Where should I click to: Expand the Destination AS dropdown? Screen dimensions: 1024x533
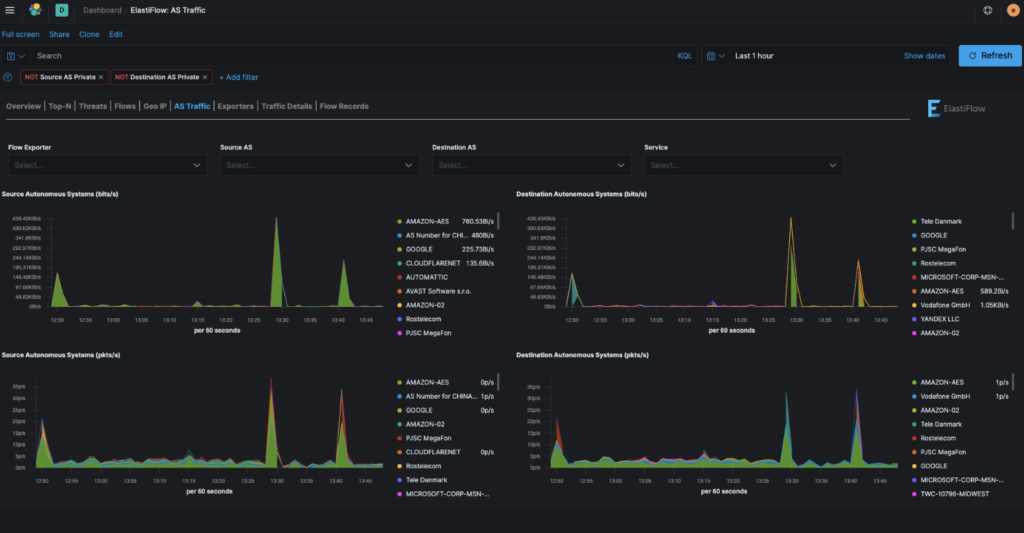point(532,165)
